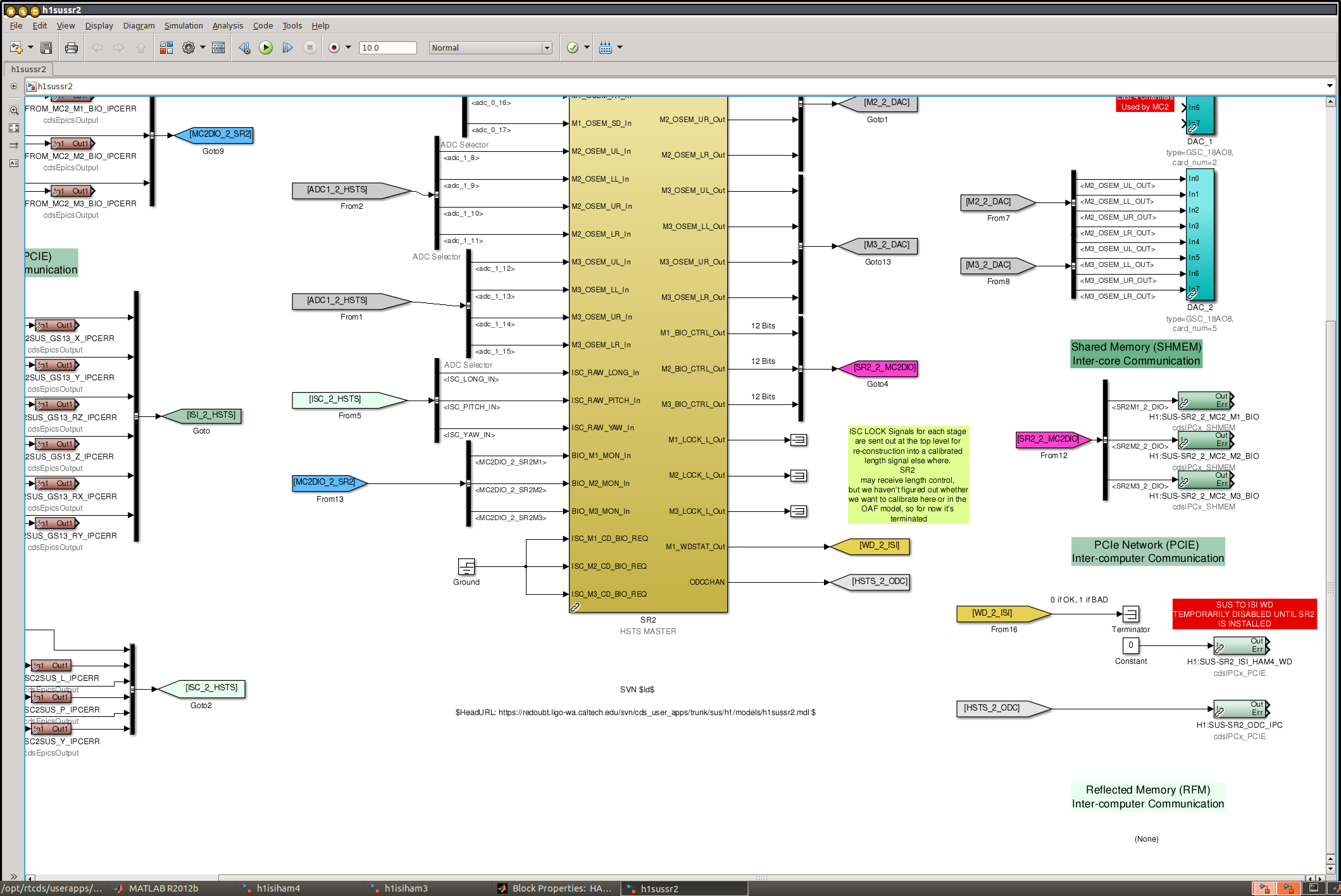This screenshot has height=896, width=1341.
Task: Toggle the model browser double-chevron
Action: (14, 876)
